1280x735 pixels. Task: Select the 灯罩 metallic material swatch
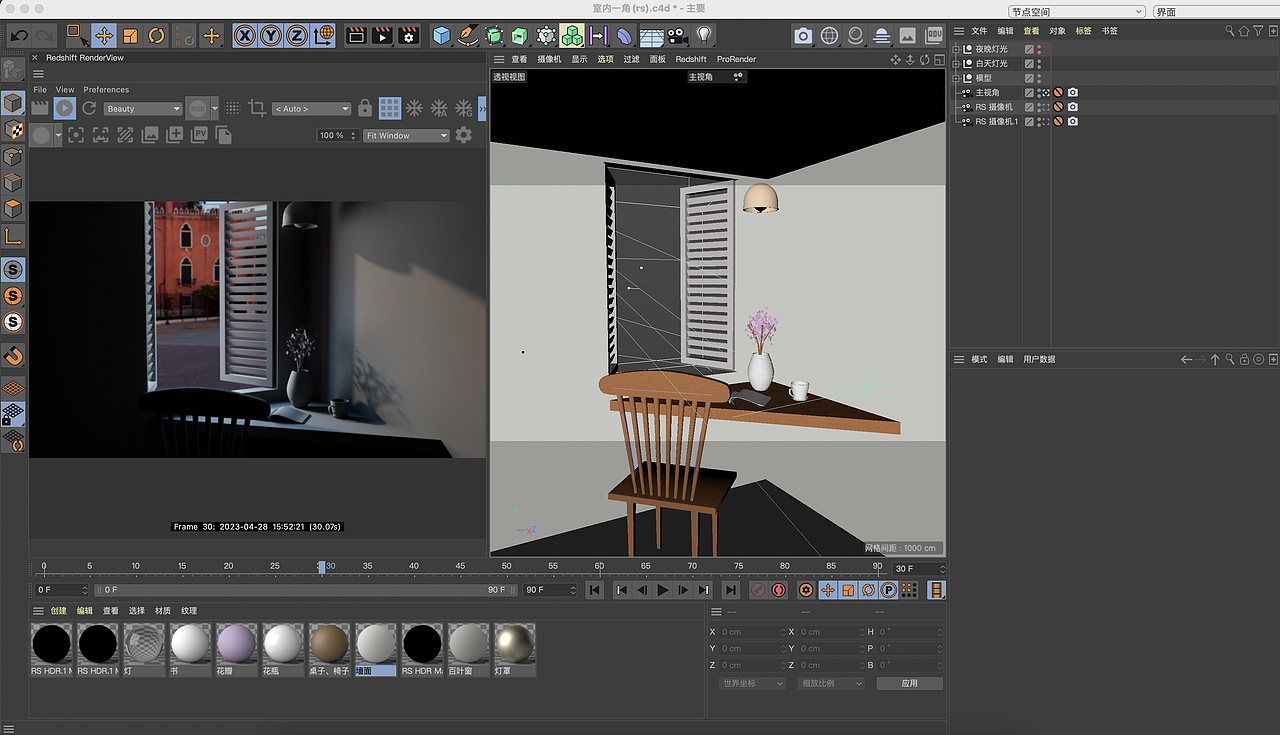click(x=514, y=649)
